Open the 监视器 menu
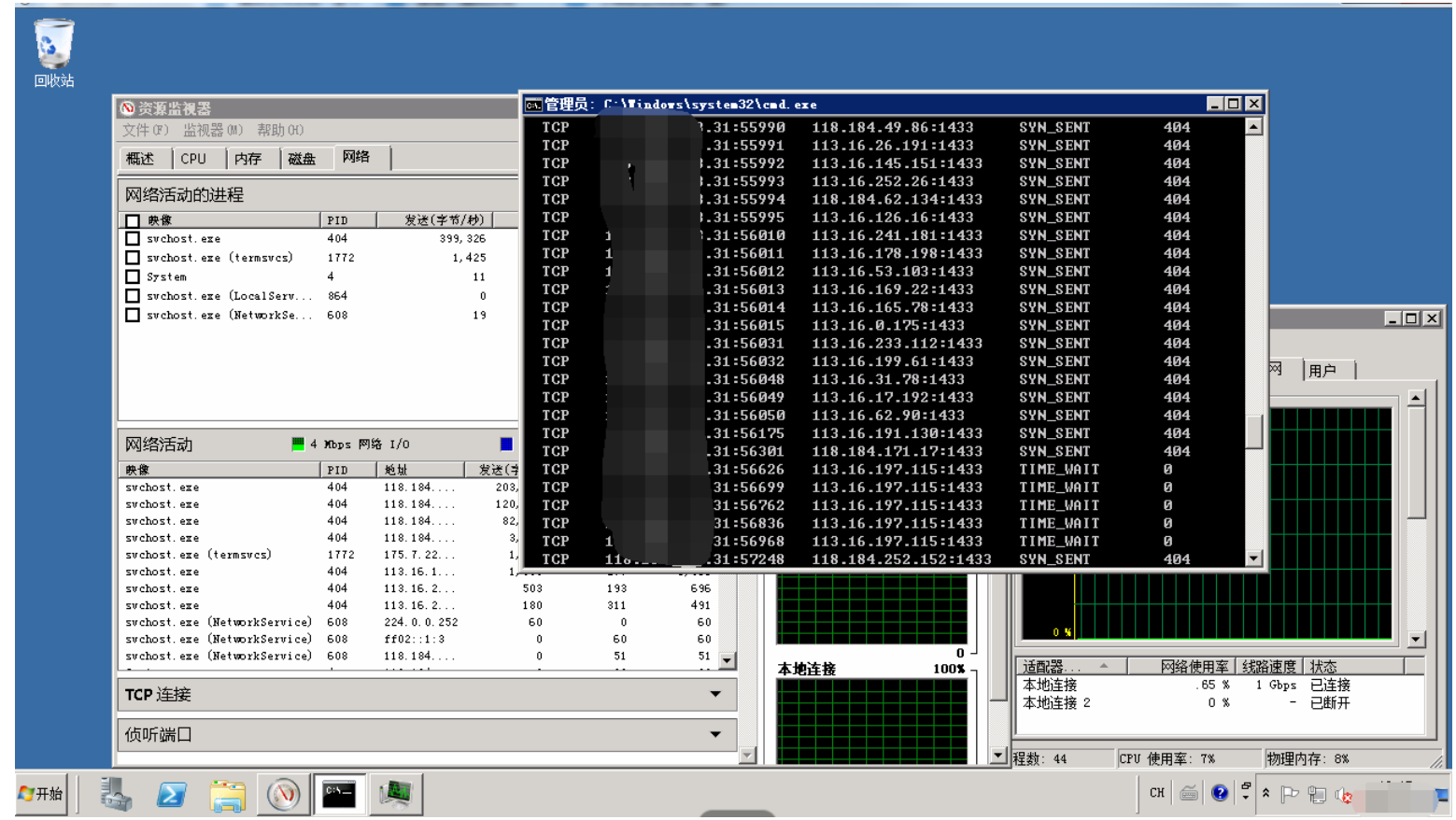 [212, 130]
